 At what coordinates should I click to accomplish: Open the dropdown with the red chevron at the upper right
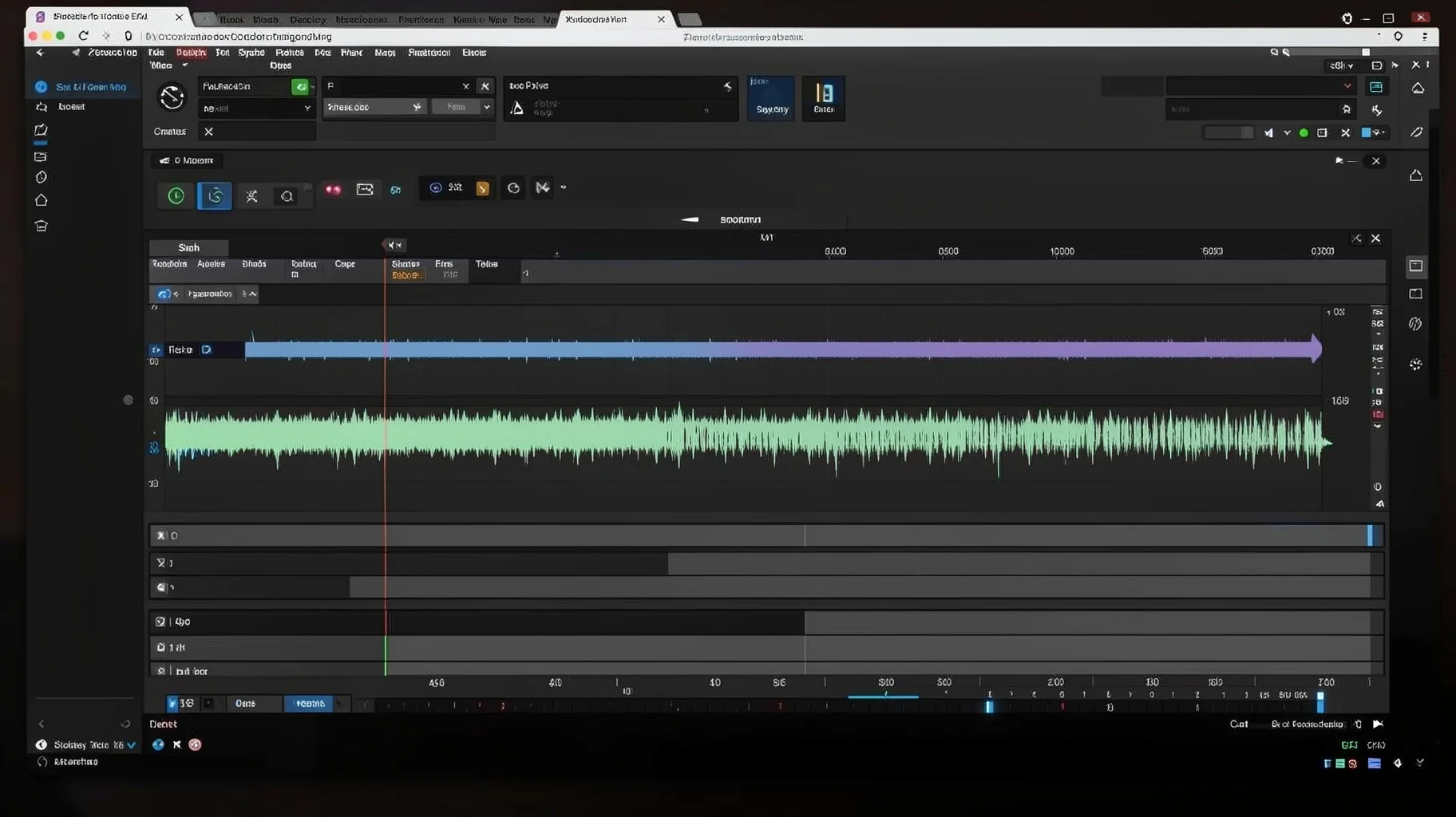pos(1261,86)
